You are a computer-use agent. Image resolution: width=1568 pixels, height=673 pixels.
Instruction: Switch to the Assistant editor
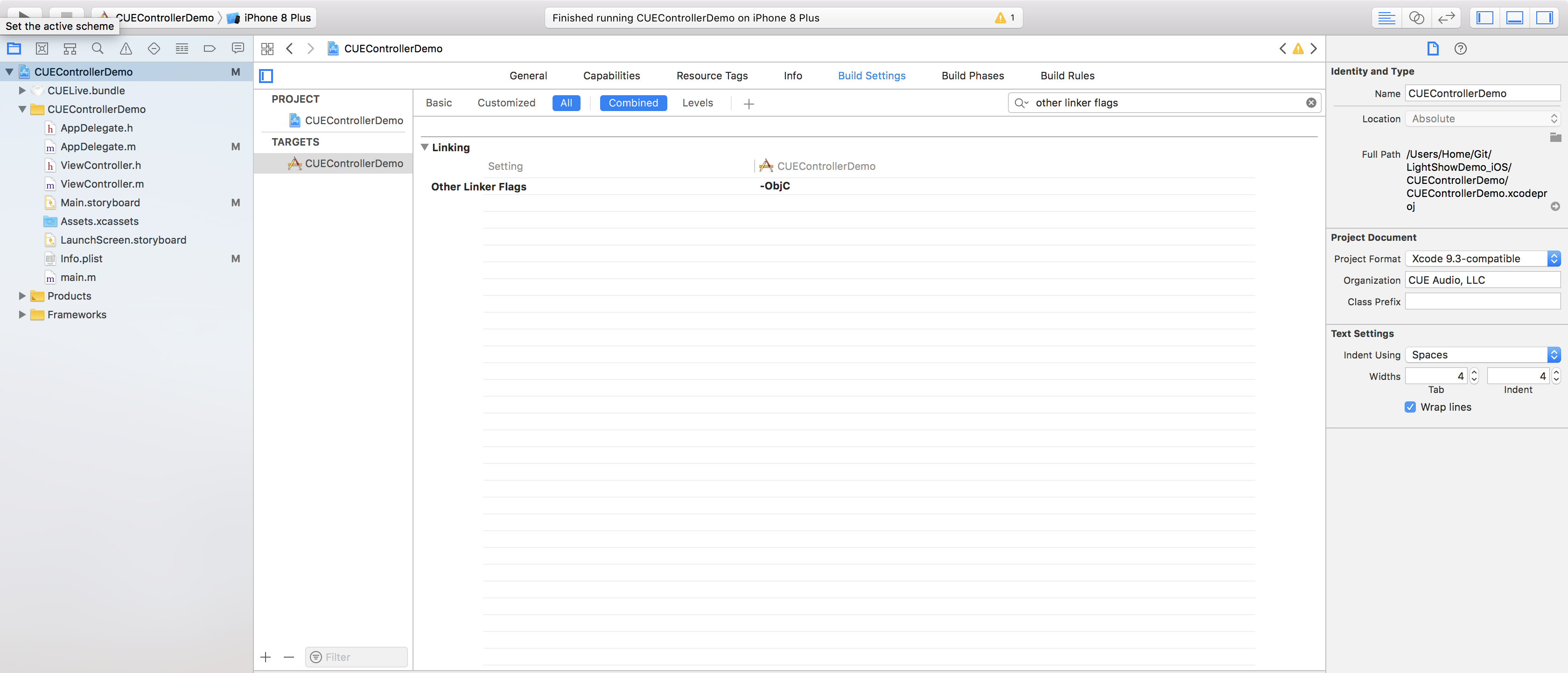(1416, 18)
